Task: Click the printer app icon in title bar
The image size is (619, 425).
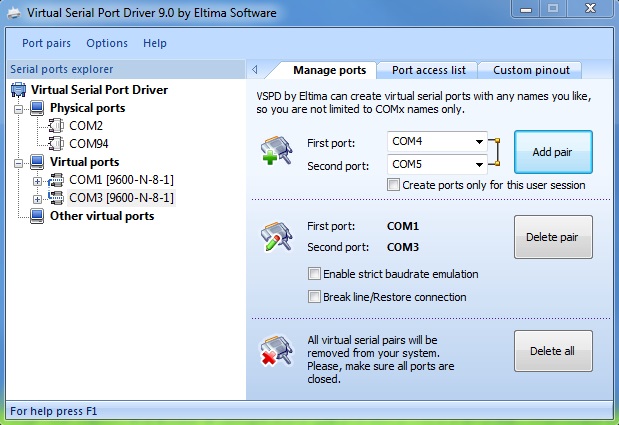Action: [14, 13]
